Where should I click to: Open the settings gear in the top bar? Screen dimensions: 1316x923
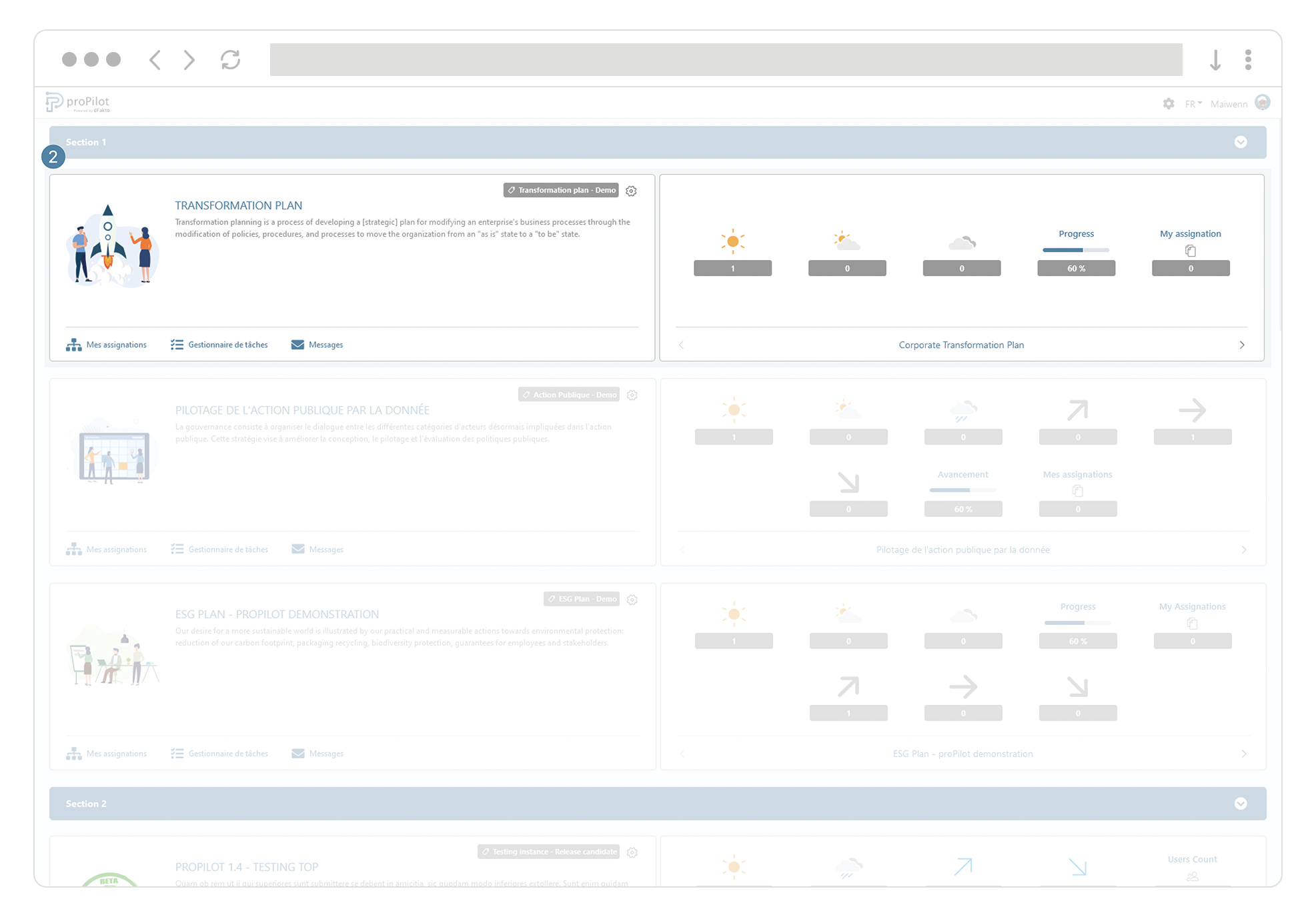(1169, 104)
